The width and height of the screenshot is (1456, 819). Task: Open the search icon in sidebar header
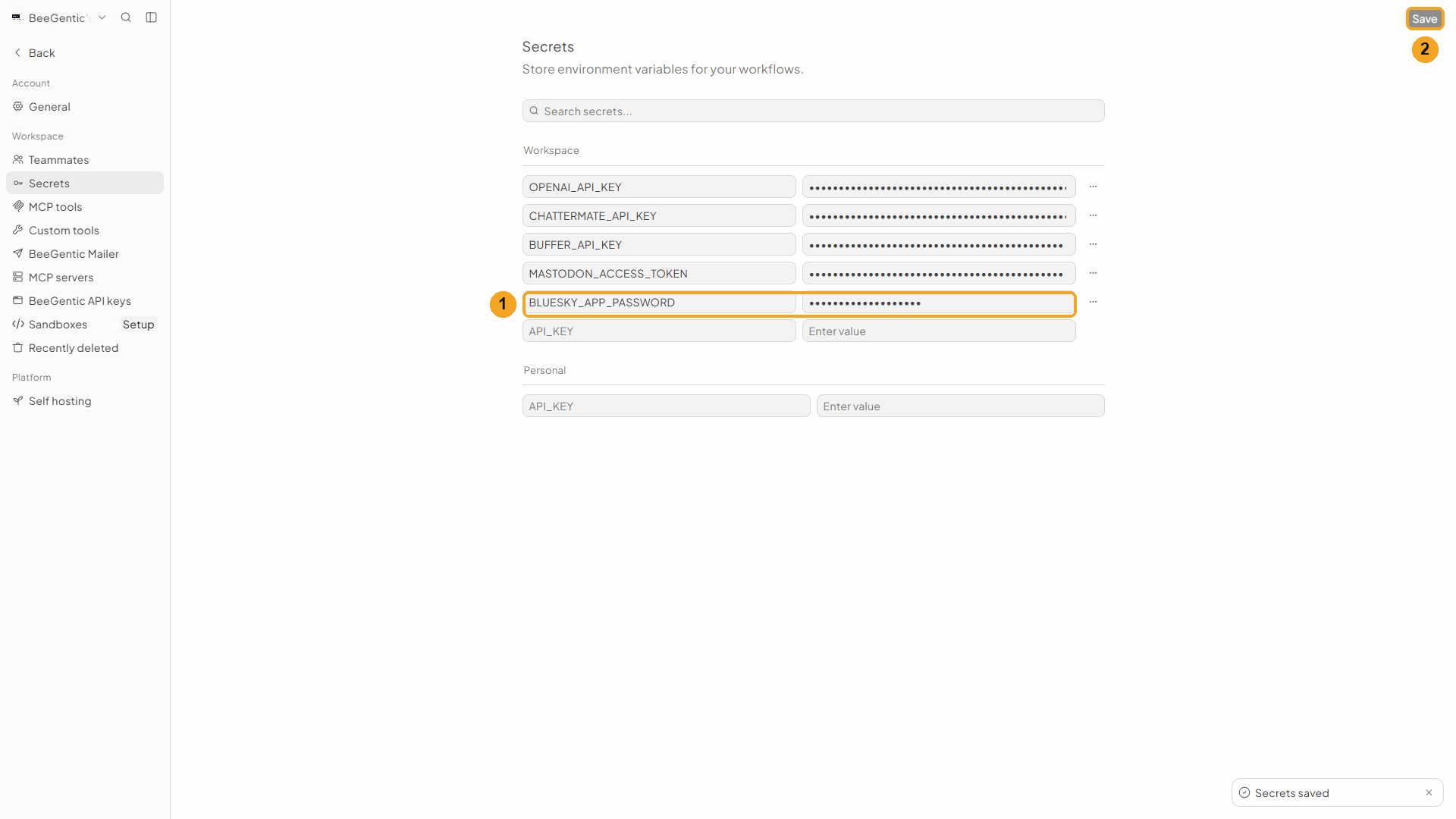126,17
